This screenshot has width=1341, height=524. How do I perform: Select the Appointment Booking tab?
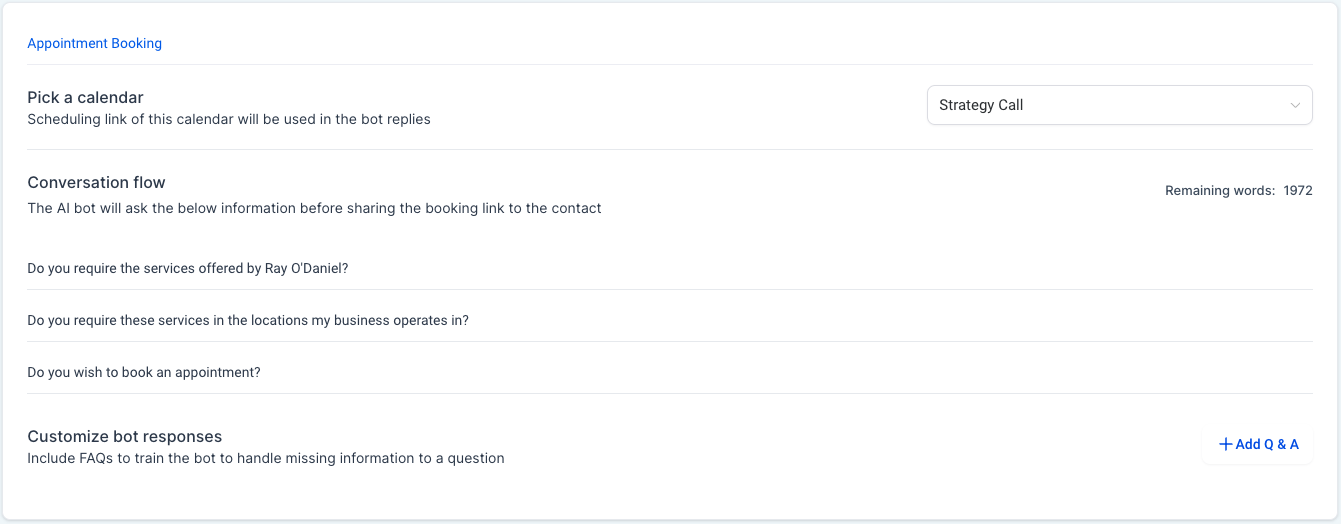click(94, 43)
